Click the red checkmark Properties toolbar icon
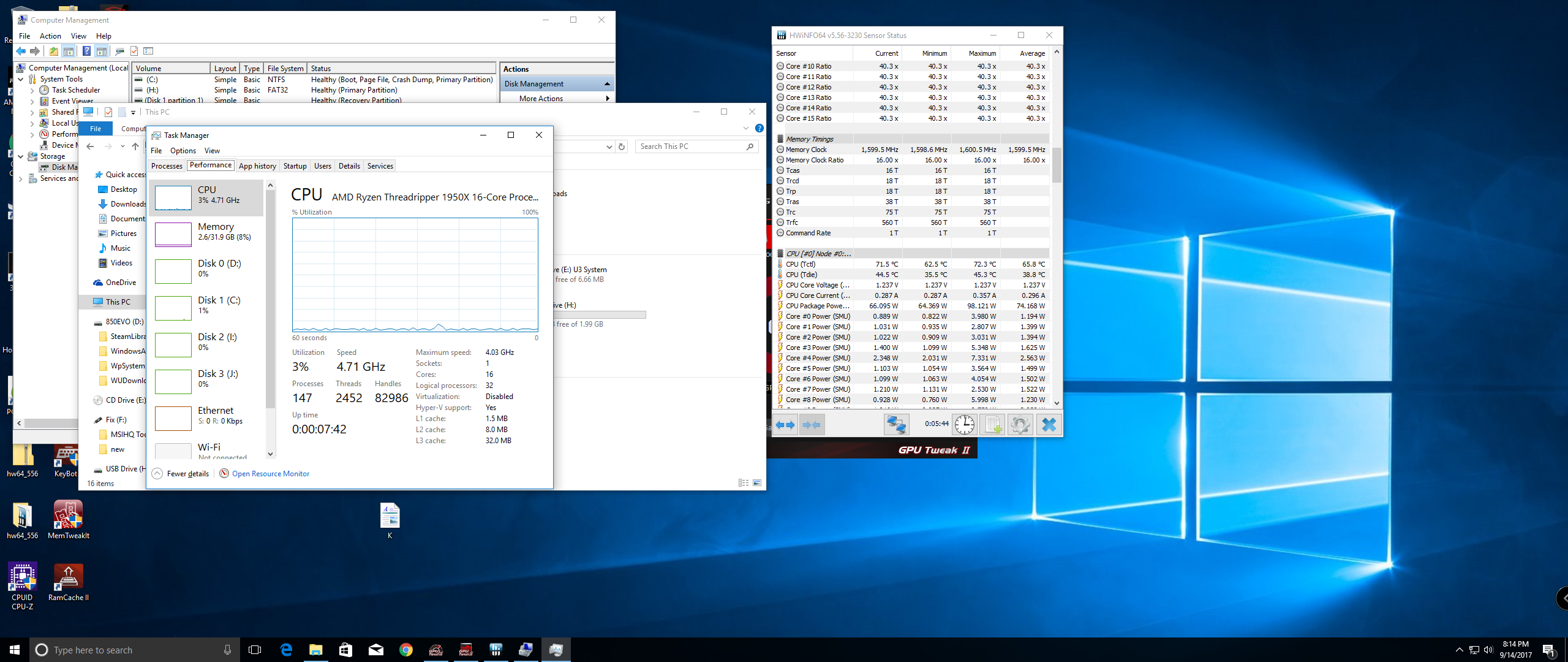This screenshot has height=662, width=1568. 134,51
